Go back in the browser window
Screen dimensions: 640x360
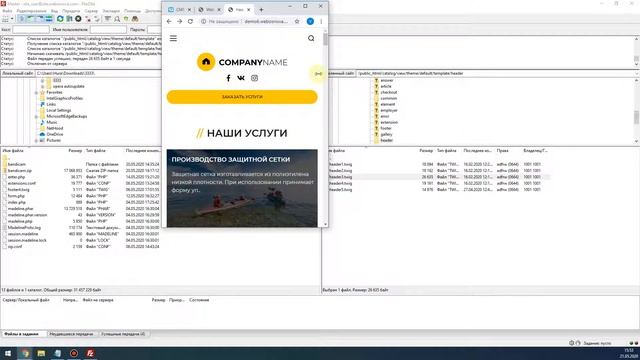pyautogui.click(x=169, y=21)
